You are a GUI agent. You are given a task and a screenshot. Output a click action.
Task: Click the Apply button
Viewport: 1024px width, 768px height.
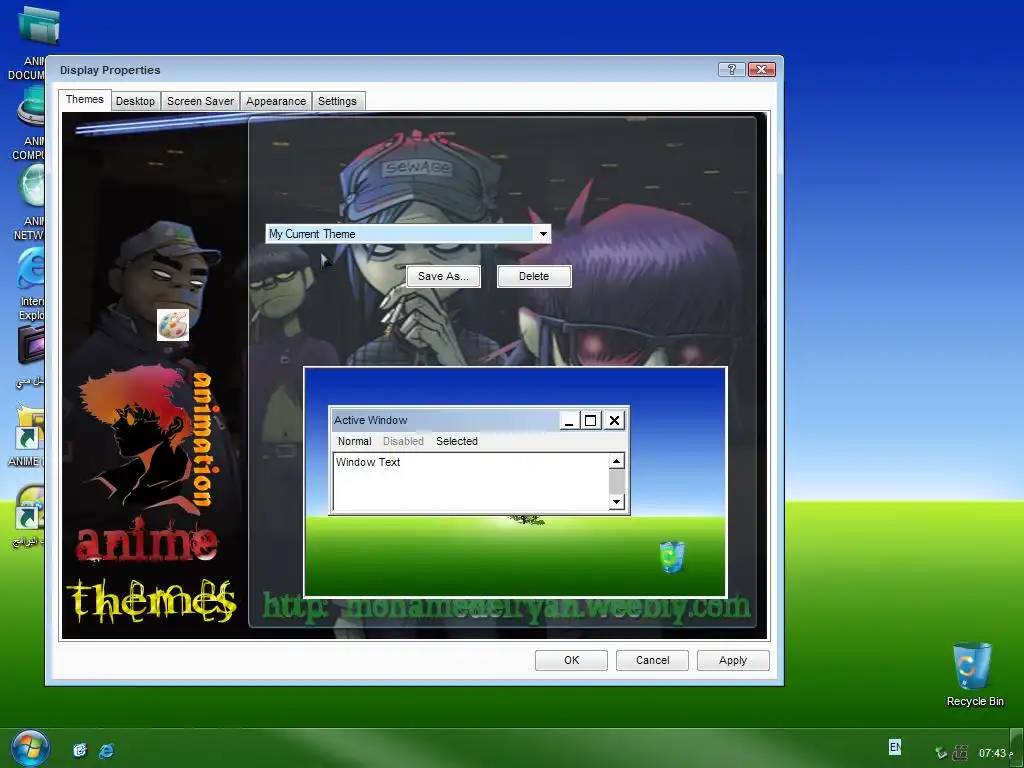coord(733,660)
